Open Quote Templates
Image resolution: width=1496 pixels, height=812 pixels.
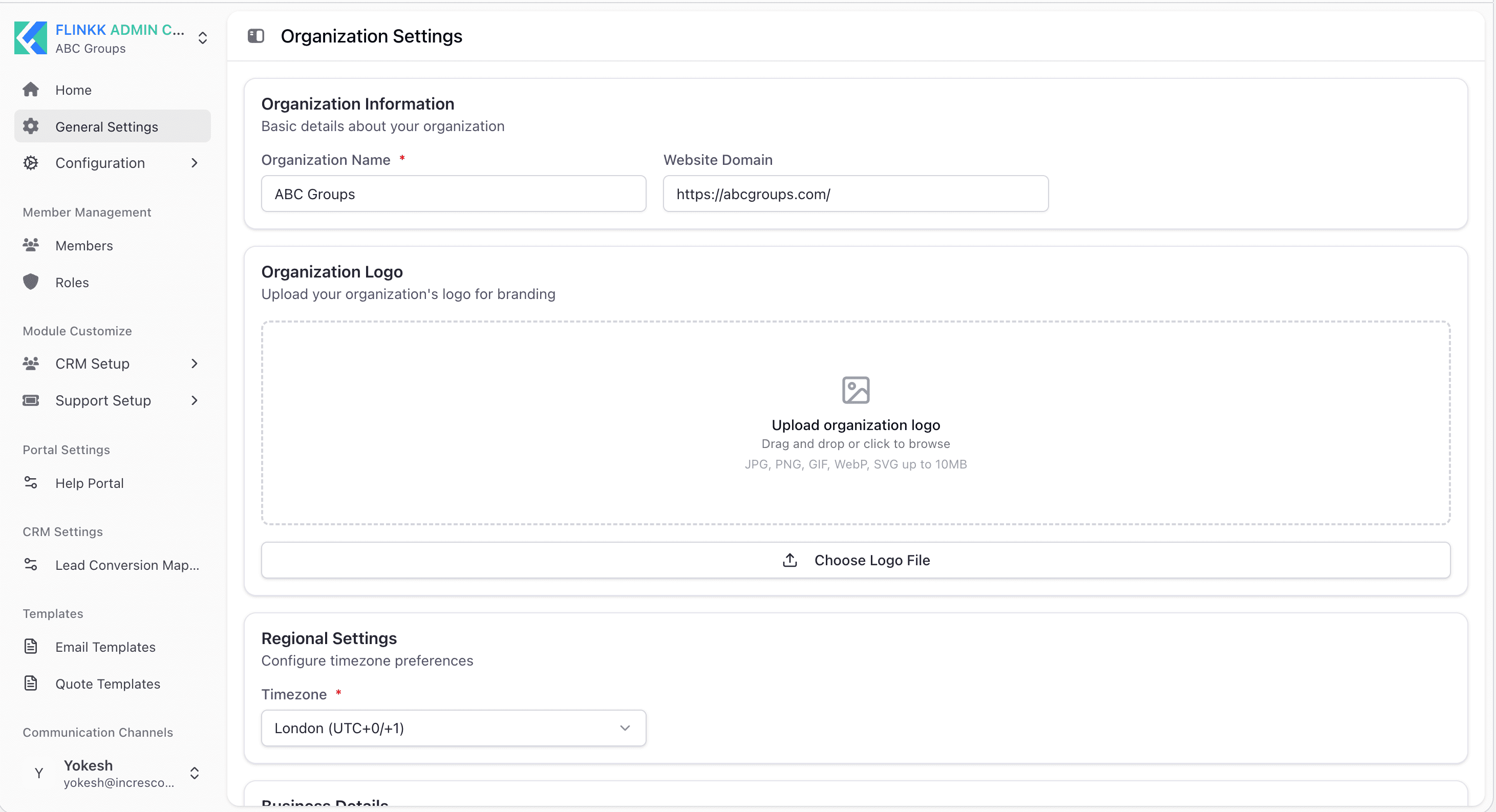click(x=113, y=683)
